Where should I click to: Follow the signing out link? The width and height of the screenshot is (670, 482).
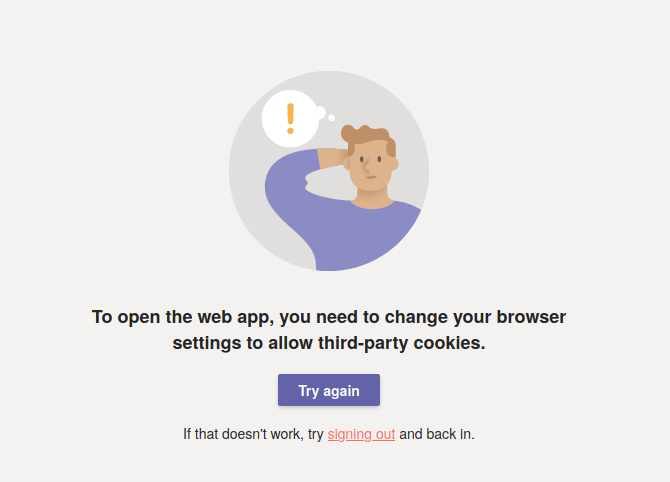(x=361, y=434)
